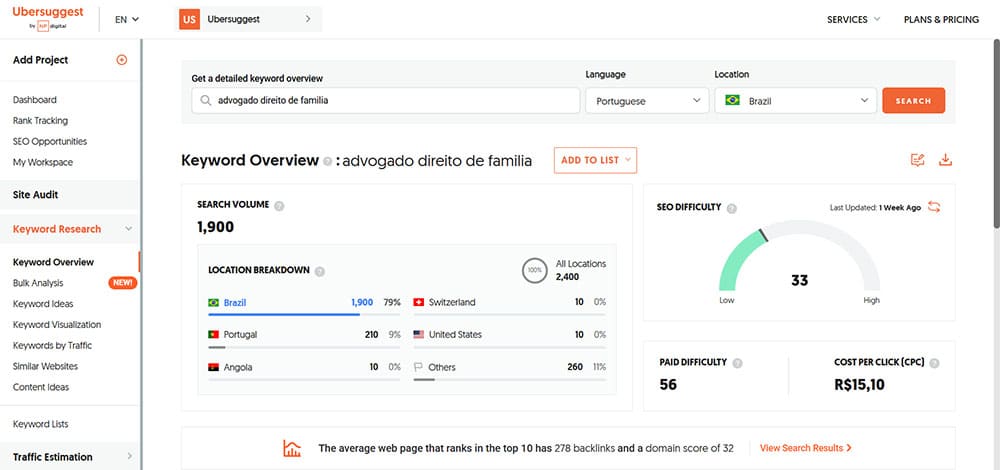Viewport: 1000px width, 470px height.
Task: Open SEO Opportunities in the sidebar
Action: (50, 142)
